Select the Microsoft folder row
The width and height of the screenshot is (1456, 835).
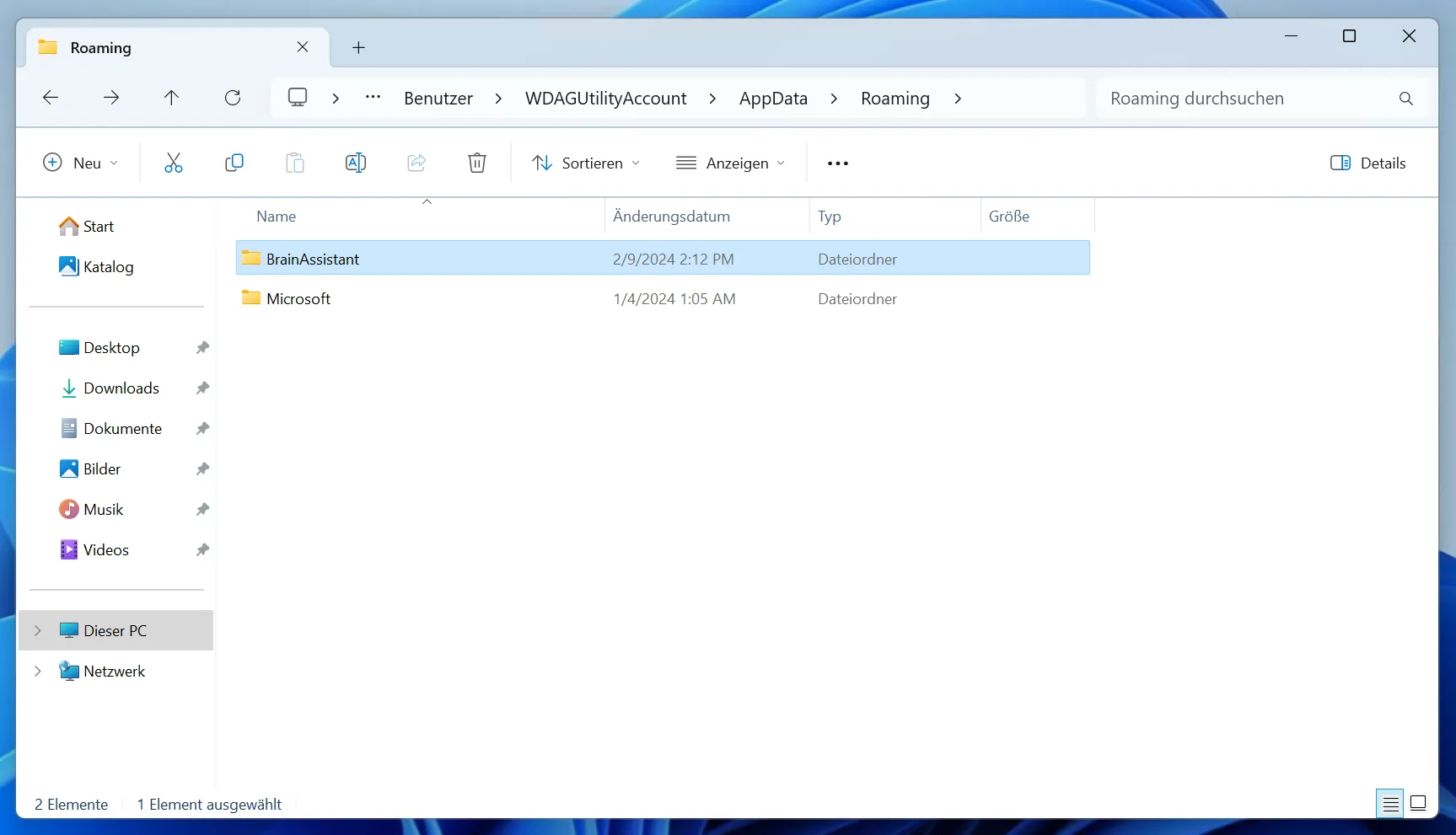(x=663, y=298)
